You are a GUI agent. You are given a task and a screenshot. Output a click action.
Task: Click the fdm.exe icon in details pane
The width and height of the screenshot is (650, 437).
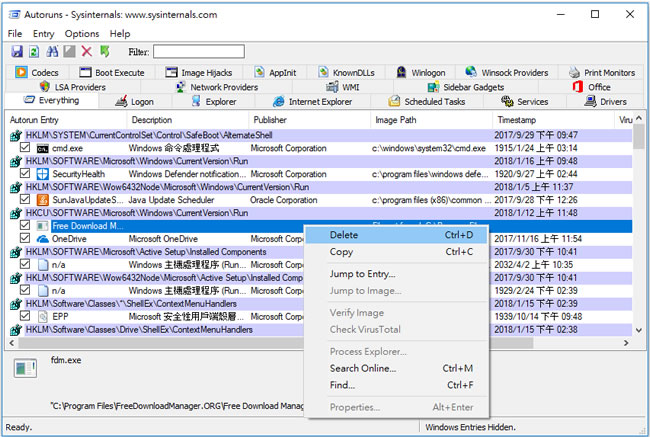(x=25, y=368)
